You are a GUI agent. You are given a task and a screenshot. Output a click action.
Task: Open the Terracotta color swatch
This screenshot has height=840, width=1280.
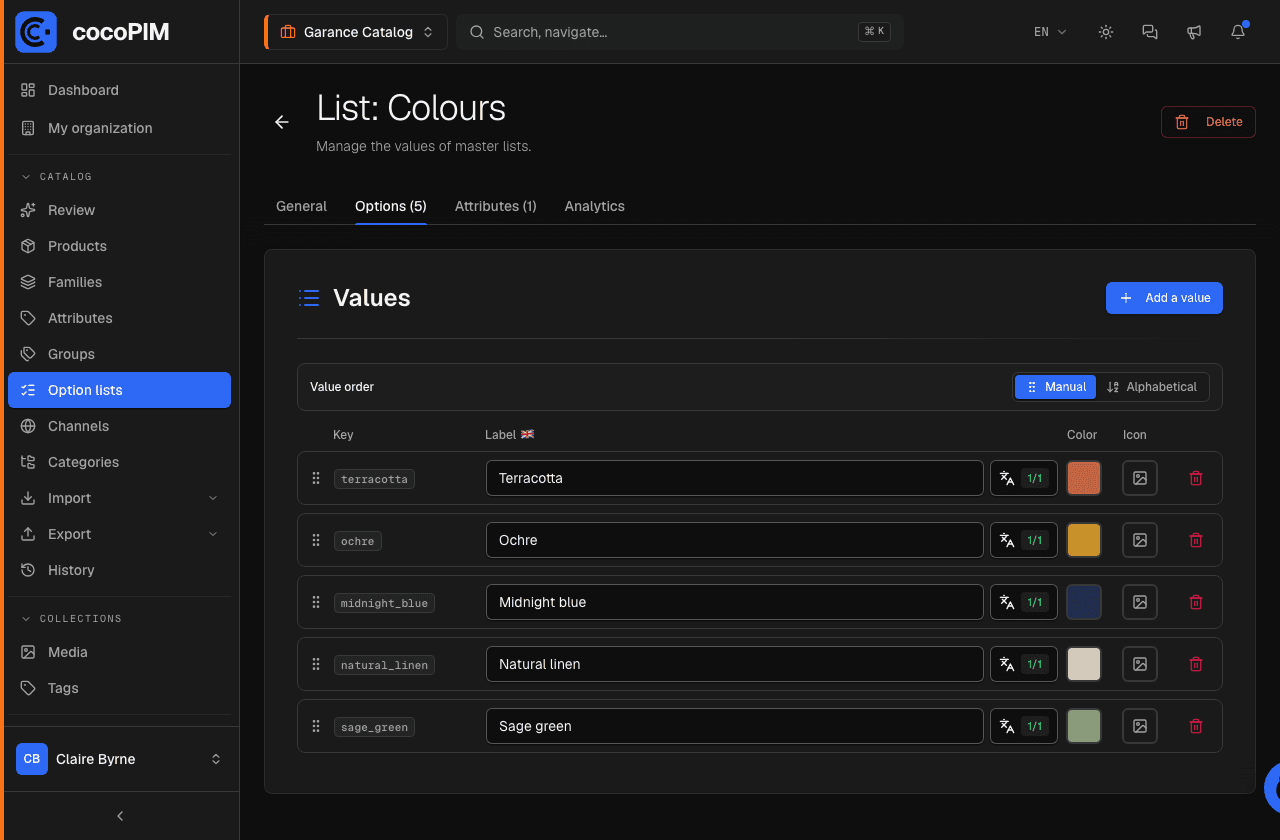(1084, 478)
